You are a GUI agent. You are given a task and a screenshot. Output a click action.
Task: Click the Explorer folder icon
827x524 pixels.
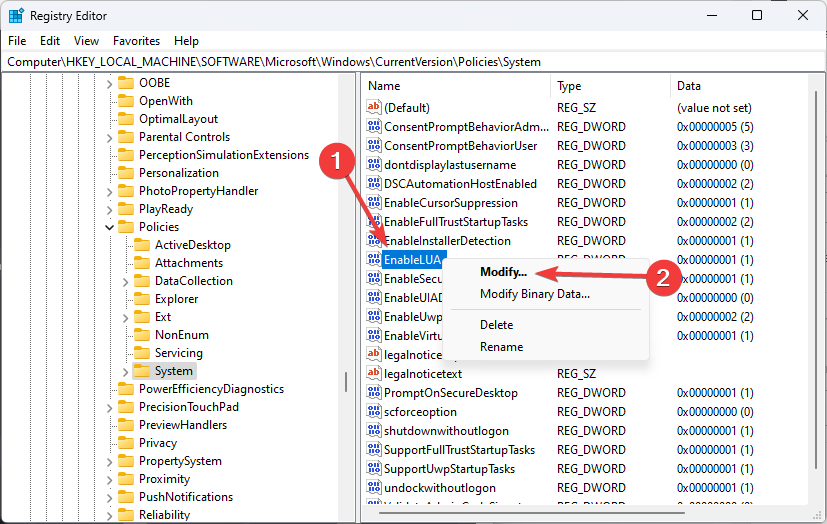(x=141, y=298)
